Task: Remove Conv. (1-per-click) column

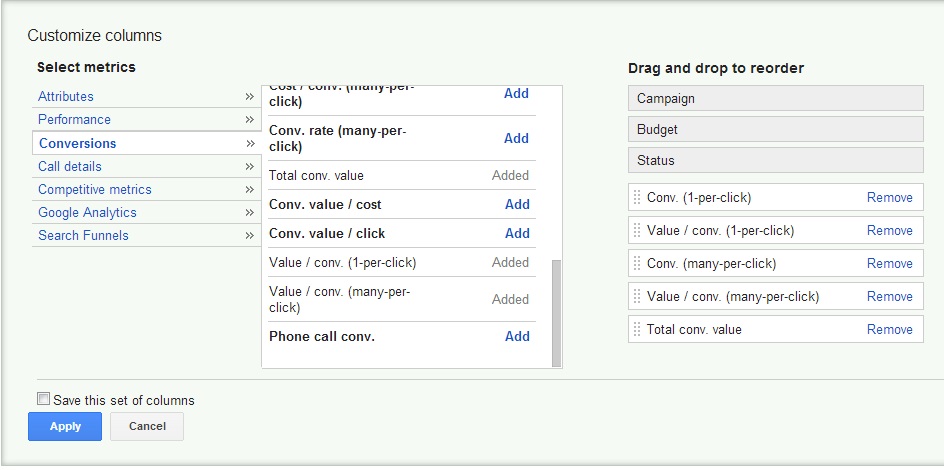Action: pos(889,197)
